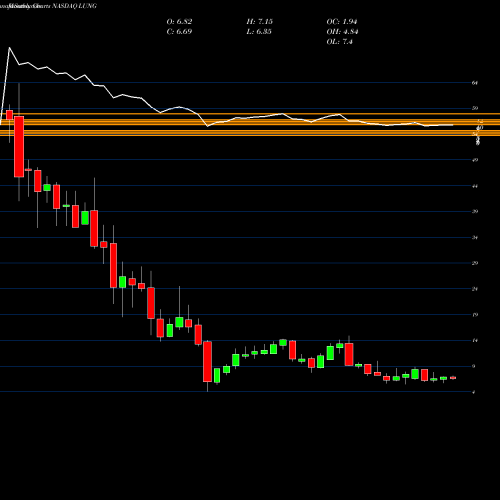Click the 59 price axis label
The image size is (500, 500).
tap(475, 108)
